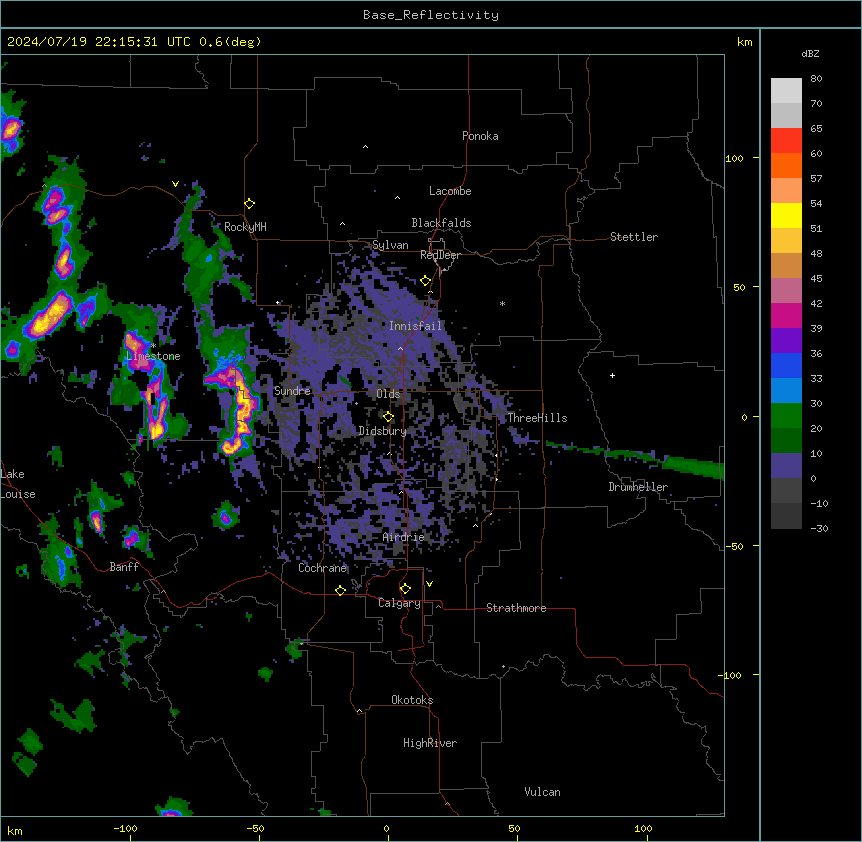
Task: Click the RedDeer city label
Action: [x=440, y=255]
